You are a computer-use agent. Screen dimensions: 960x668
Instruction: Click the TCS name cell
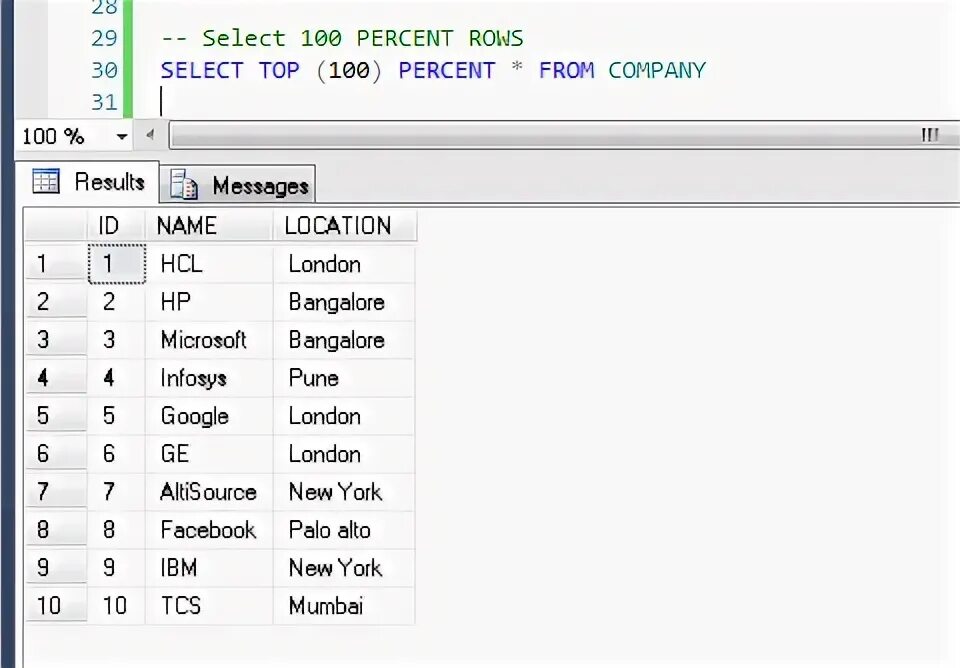pyautogui.click(x=209, y=606)
